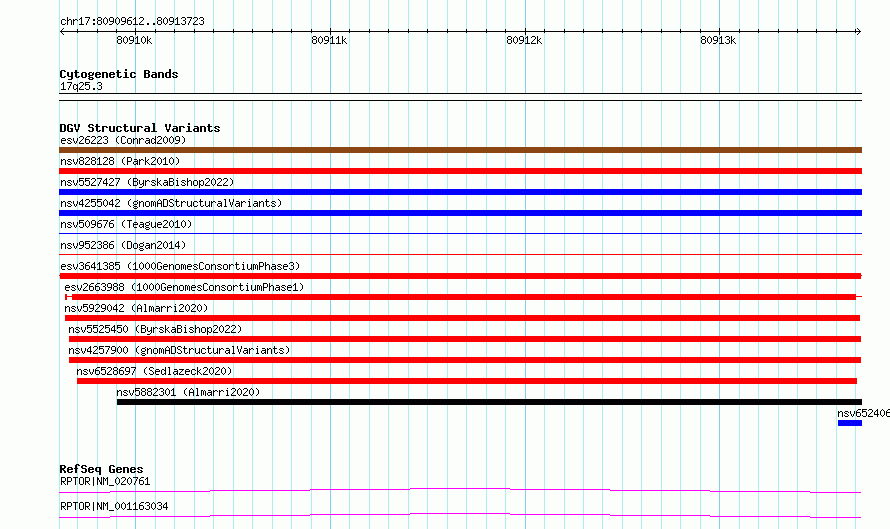Click the esv3641385 1000Genomes Phase3 red bar
Screen dimensions: 890x529
click(x=460, y=276)
